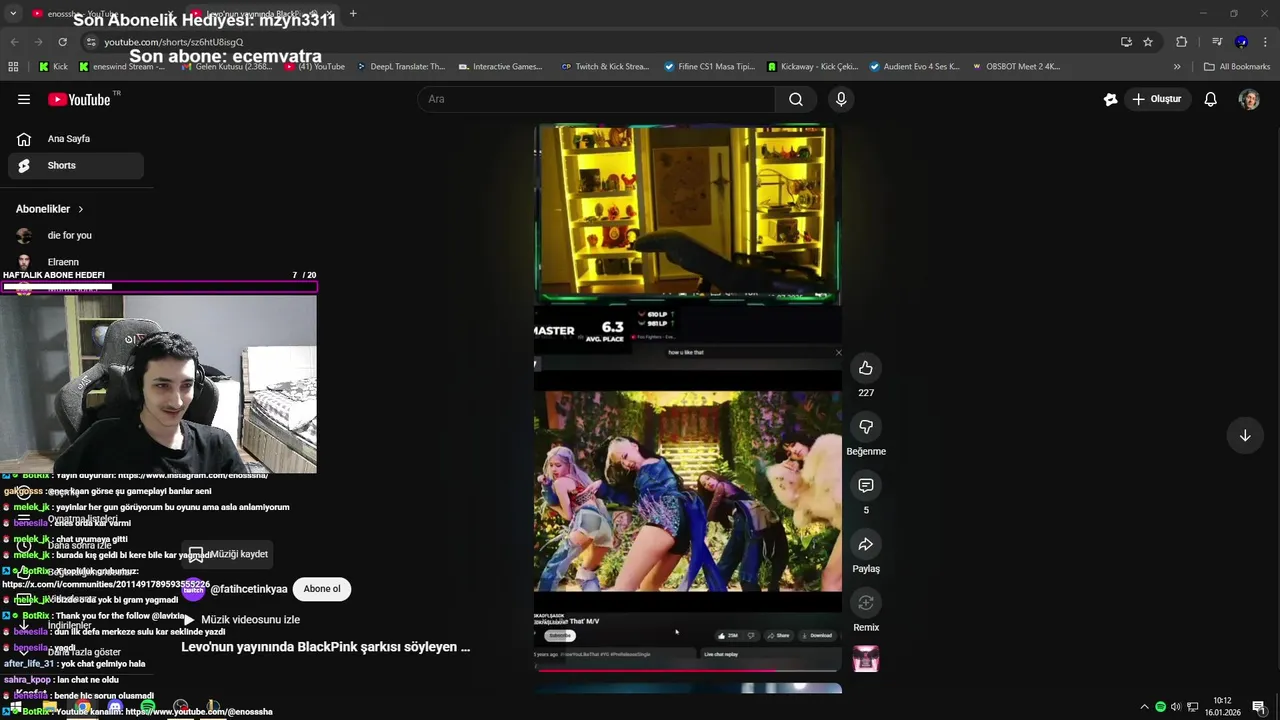Open the Interactive Games bookmark
The height and width of the screenshot is (720, 1280).
(501, 67)
